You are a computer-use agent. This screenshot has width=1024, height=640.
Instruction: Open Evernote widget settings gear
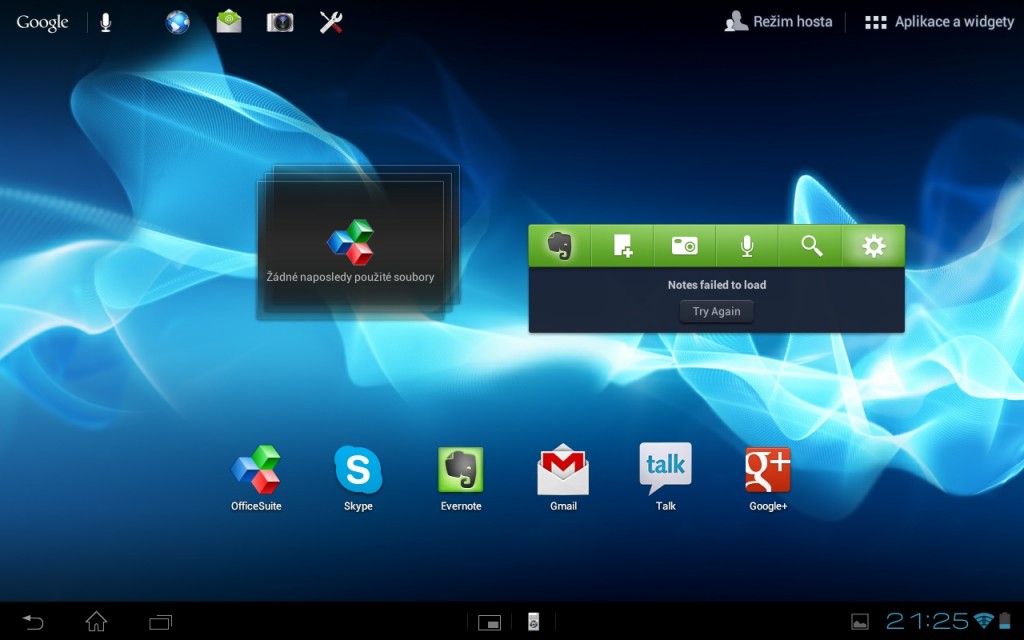[x=873, y=246]
